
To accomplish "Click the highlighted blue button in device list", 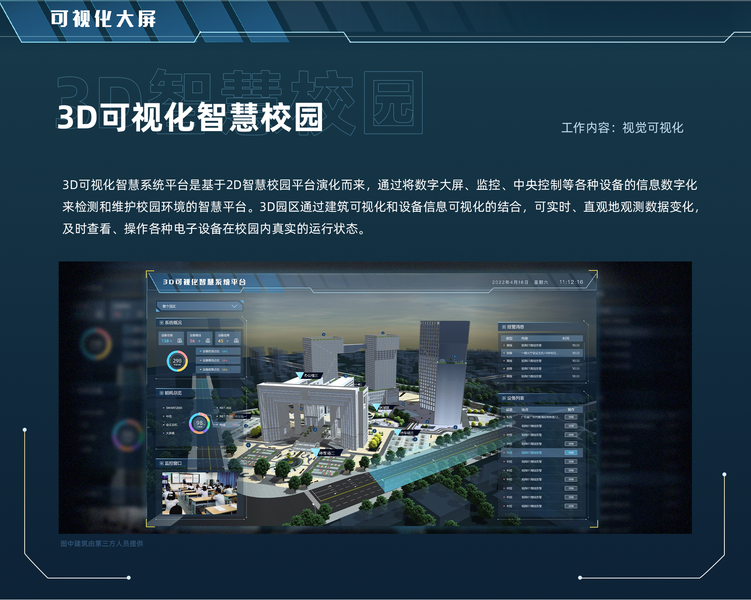I will (x=571, y=453).
